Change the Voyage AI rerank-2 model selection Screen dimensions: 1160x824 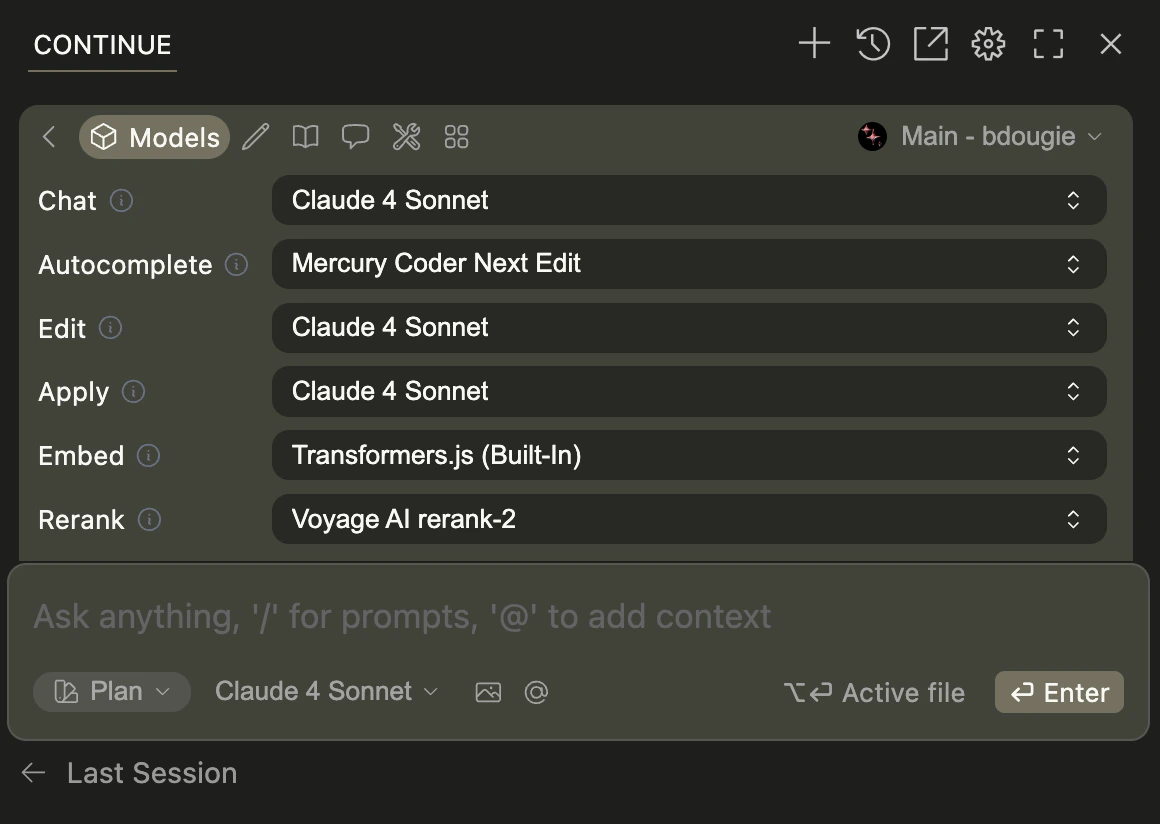(688, 519)
